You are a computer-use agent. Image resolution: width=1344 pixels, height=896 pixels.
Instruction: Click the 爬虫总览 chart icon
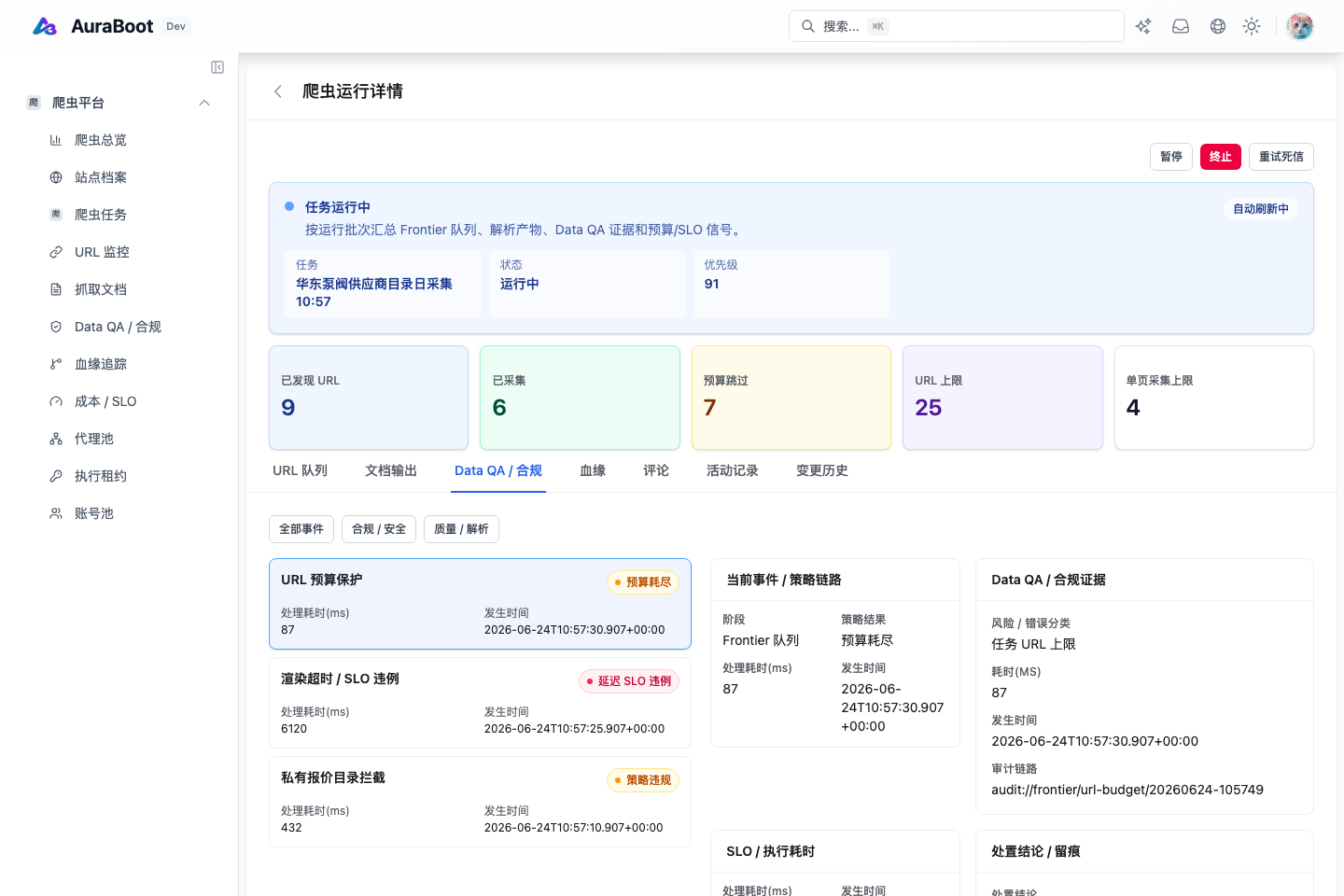(56, 140)
